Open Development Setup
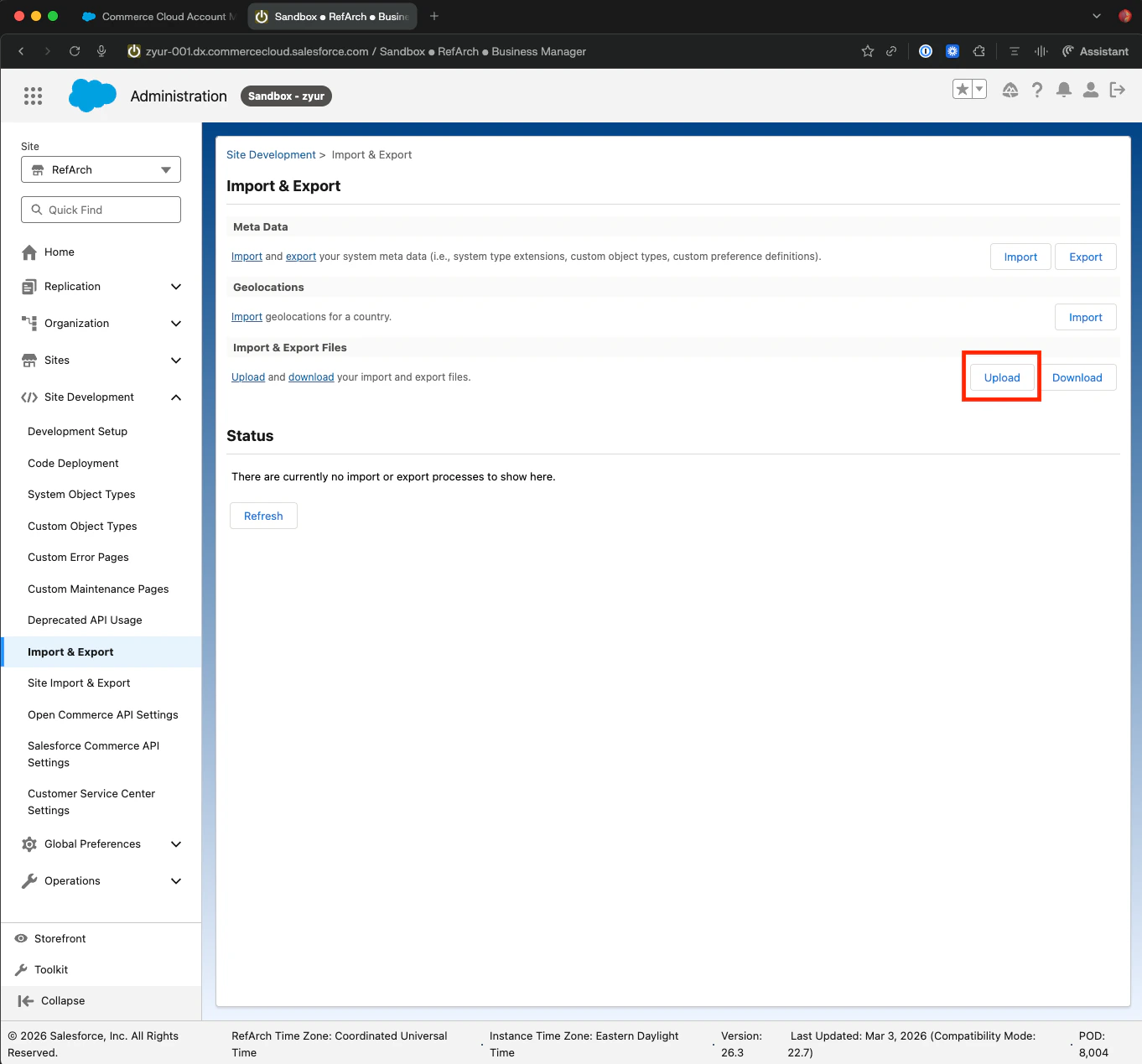This screenshot has width=1142, height=1064. click(x=77, y=432)
